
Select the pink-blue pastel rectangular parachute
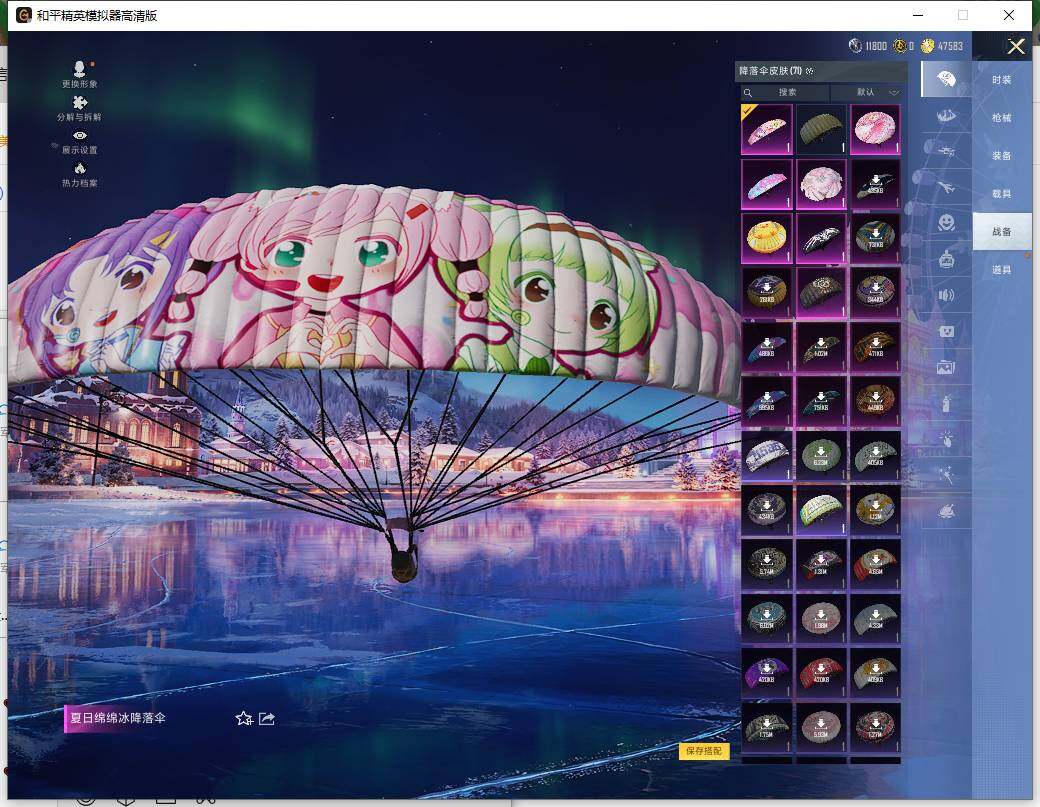pos(766,184)
